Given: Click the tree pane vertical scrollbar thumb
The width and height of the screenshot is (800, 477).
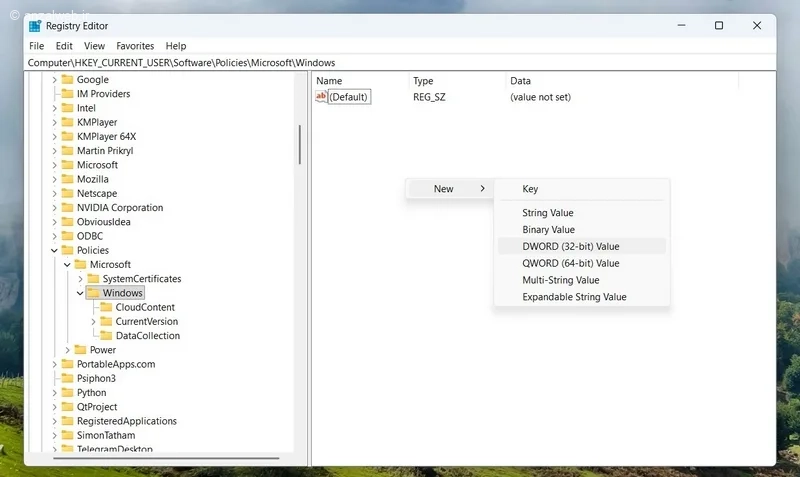Looking at the screenshot, I should (299, 145).
